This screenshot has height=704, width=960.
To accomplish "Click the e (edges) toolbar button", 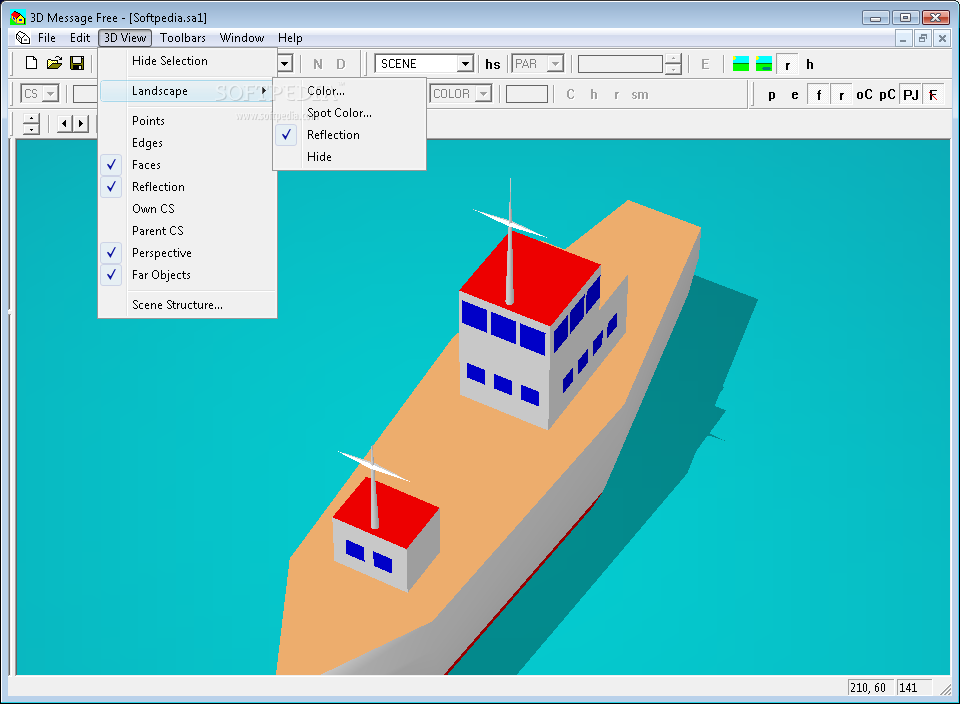I will 795,95.
